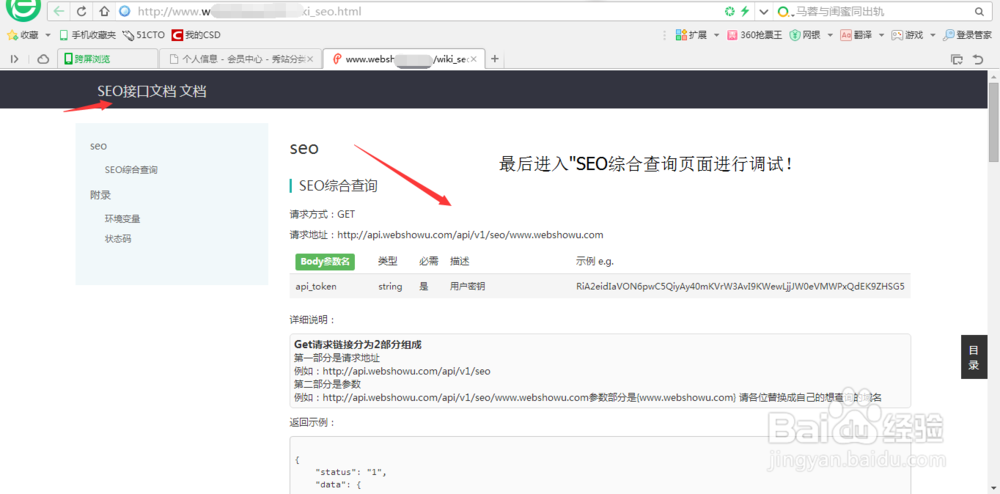Click 登录管家 login manager

pyautogui.click(x=967, y=35)
